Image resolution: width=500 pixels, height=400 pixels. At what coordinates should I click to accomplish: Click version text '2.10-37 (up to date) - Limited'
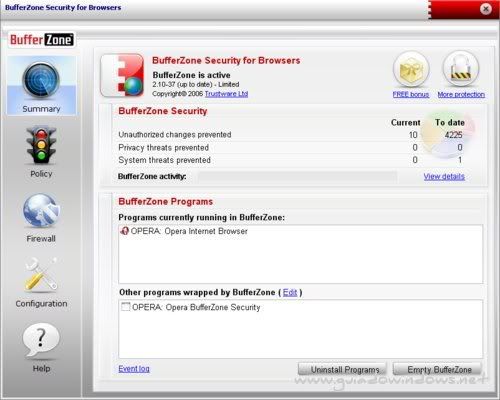196,84
